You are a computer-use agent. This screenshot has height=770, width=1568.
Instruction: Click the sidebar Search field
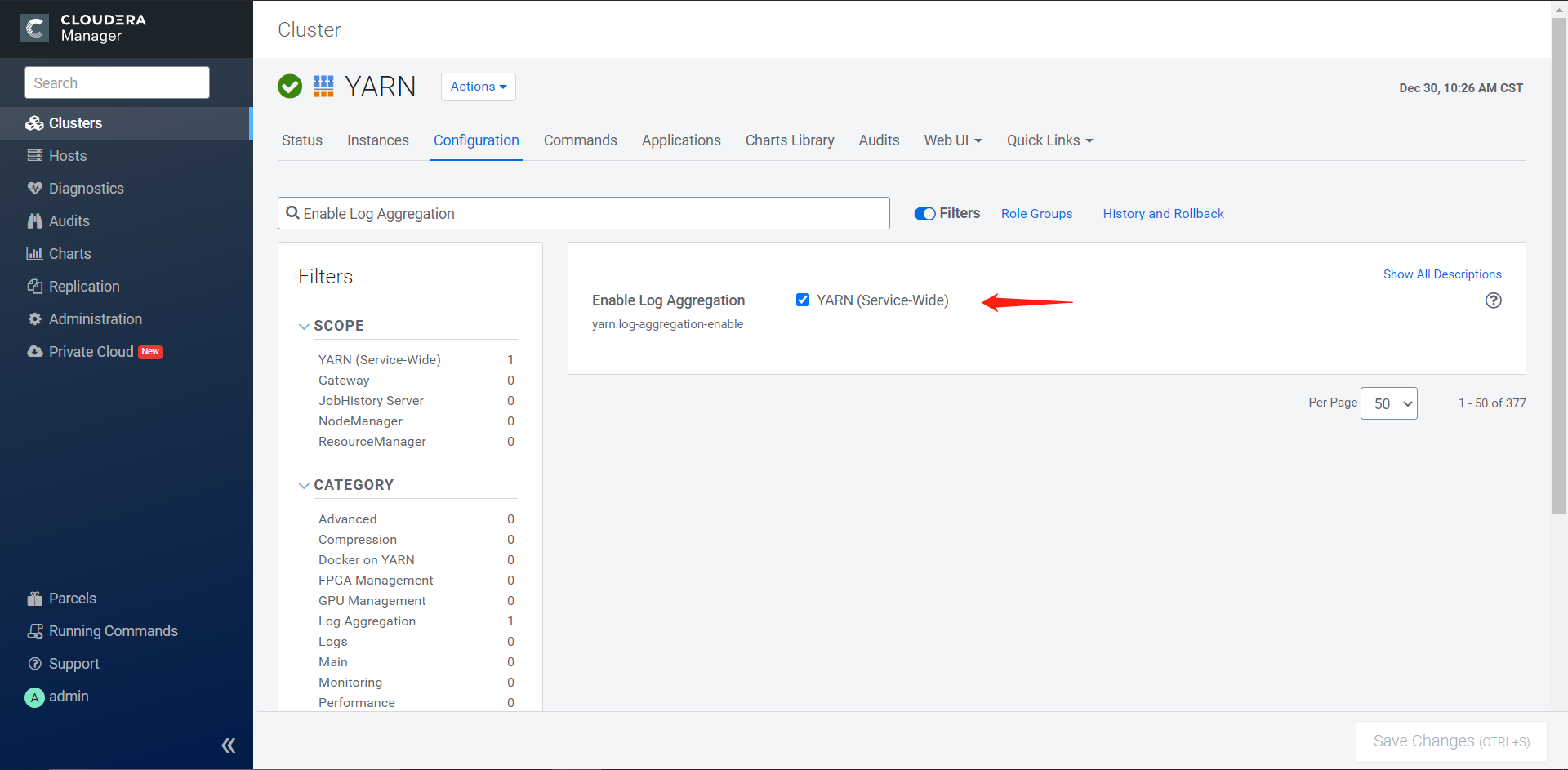point(117,82)
